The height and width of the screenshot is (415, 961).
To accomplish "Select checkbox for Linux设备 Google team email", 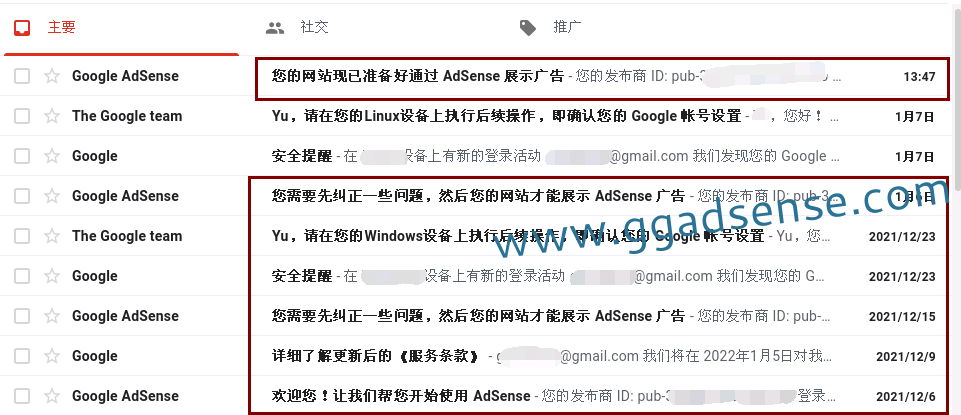I will (22, 116).
